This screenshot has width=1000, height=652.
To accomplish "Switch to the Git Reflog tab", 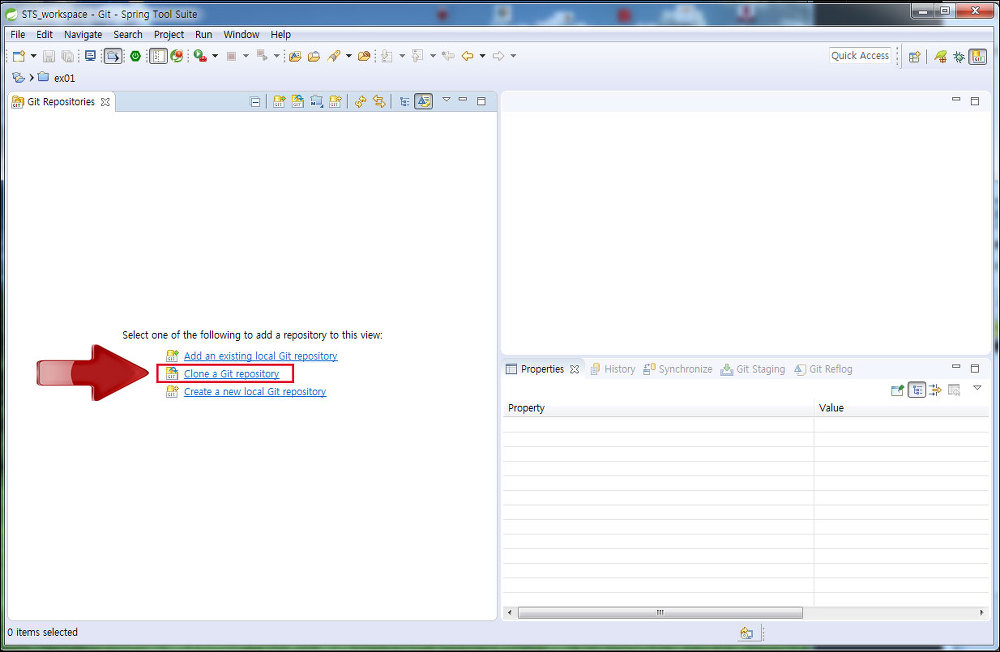I will coord(823,369).
